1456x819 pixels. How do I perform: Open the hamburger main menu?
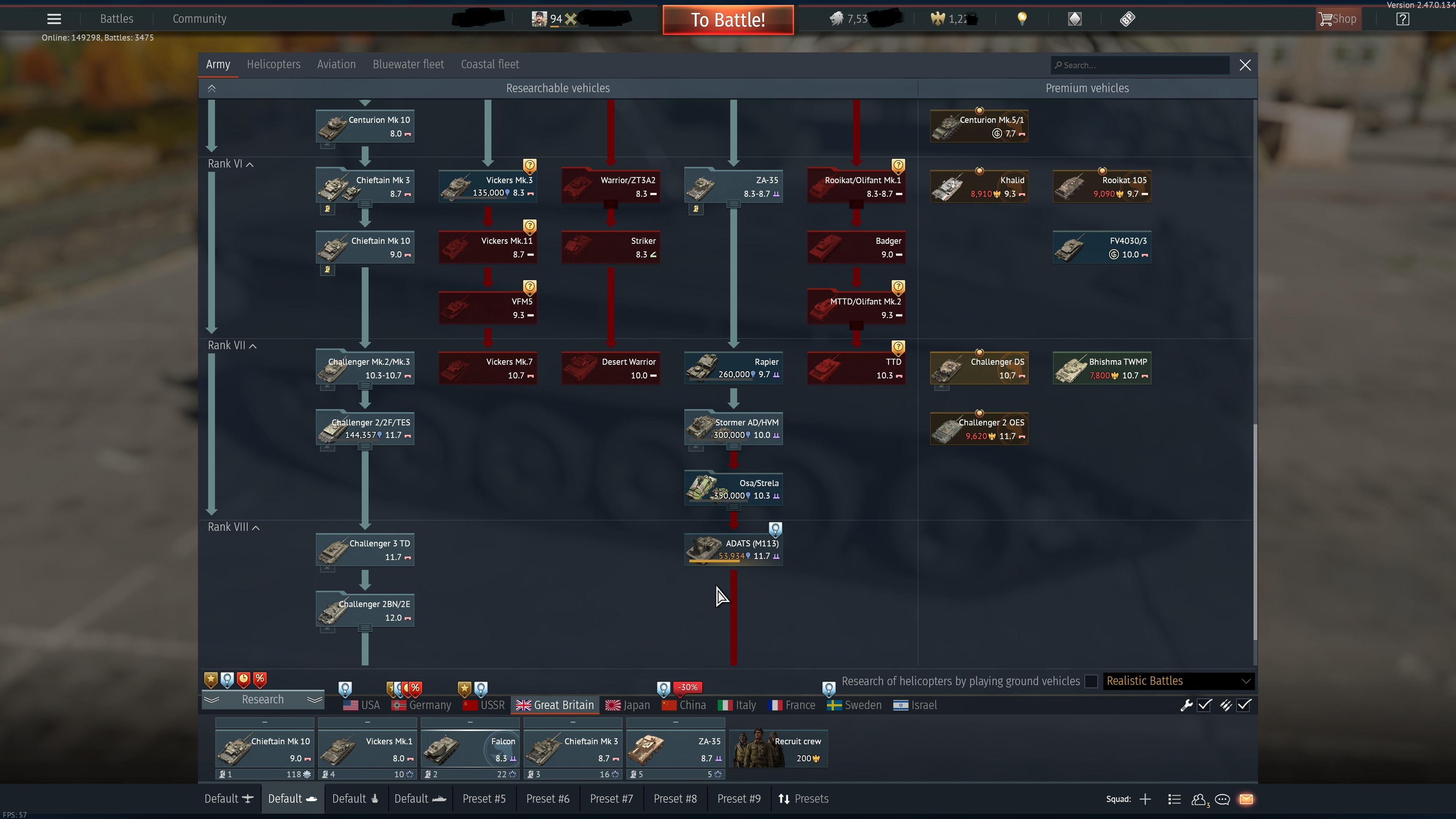54,19
